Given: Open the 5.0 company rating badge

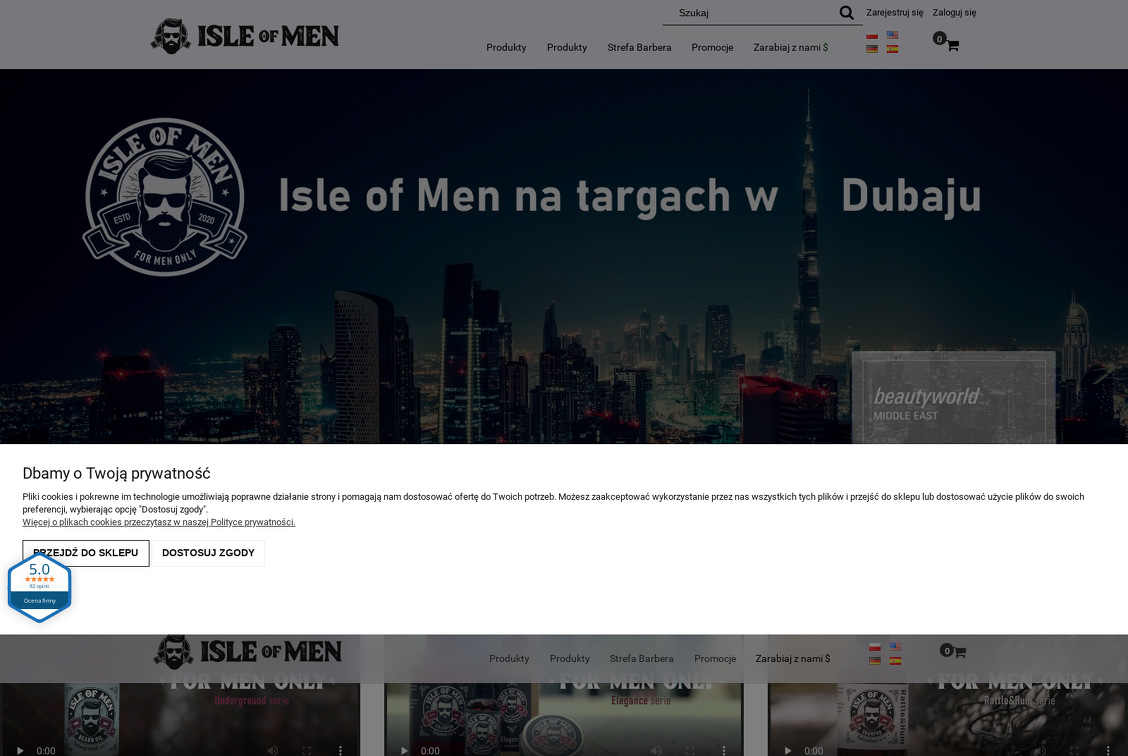Looking at the screenshot, I should click(x=40, y=588).
